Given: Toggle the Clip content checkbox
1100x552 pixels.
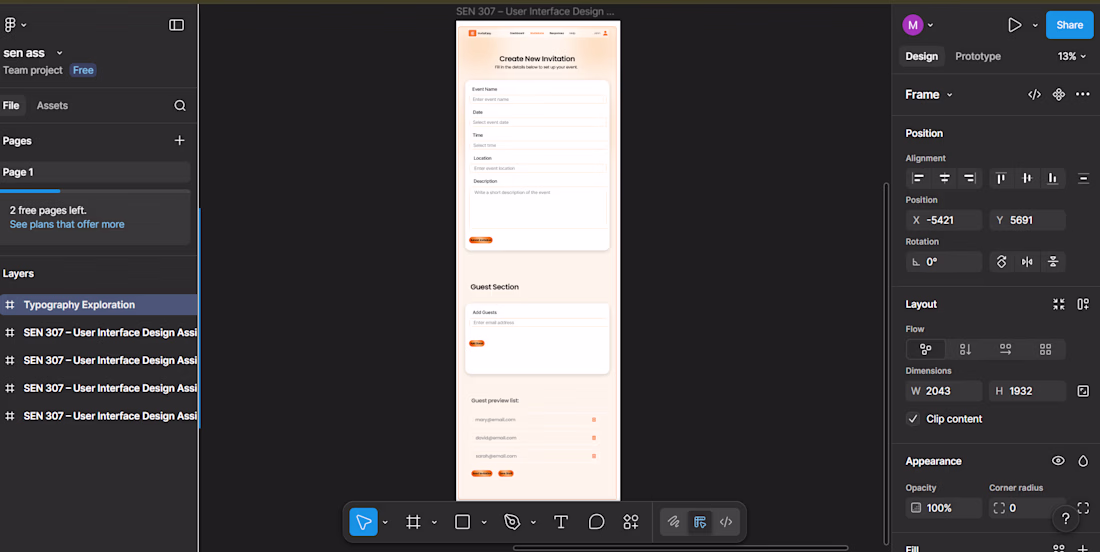Looking at the screenshot, I should [913, 419].
